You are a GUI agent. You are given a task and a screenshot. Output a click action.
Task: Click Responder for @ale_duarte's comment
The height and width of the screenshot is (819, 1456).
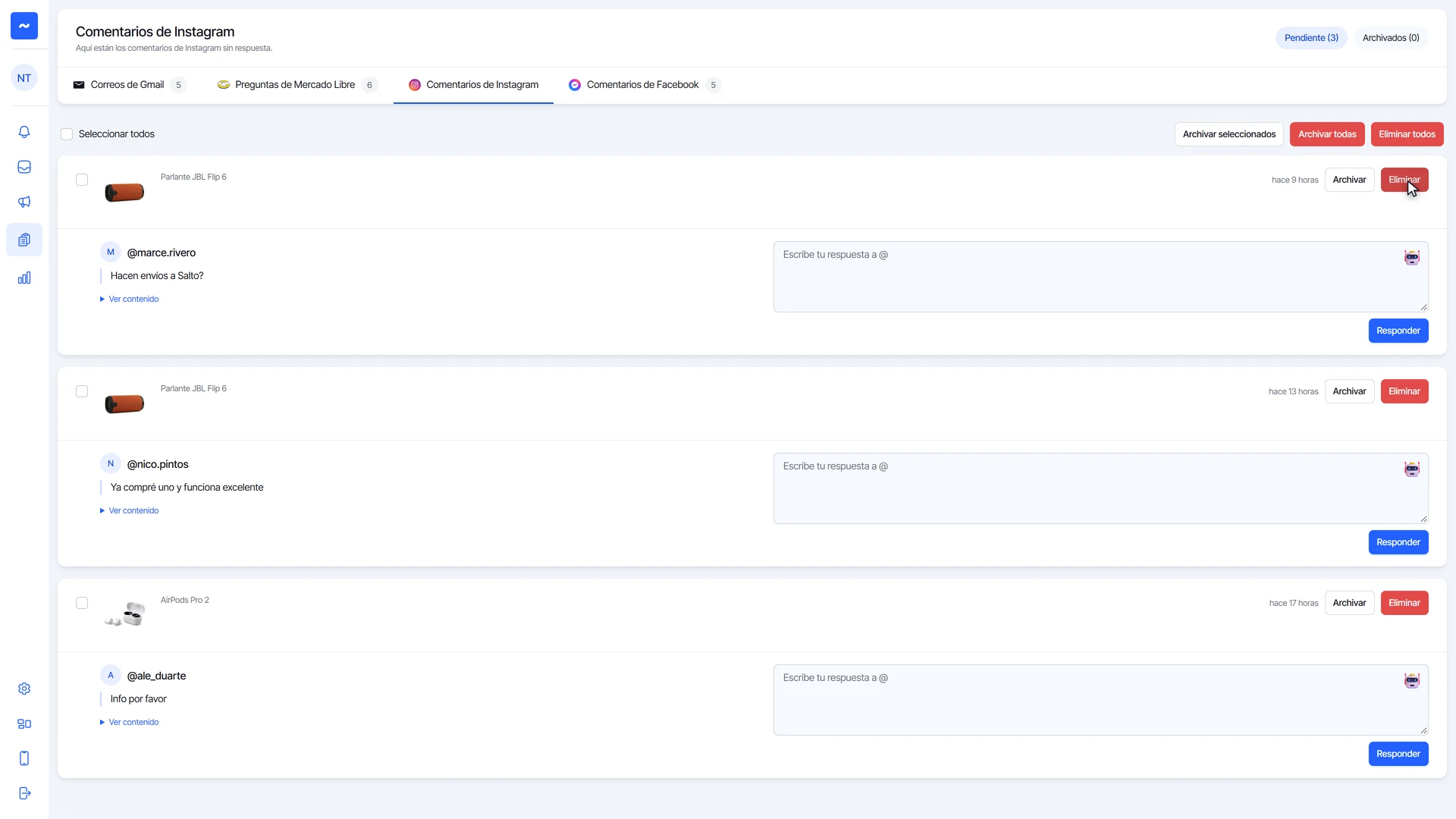coord(1398,754)
